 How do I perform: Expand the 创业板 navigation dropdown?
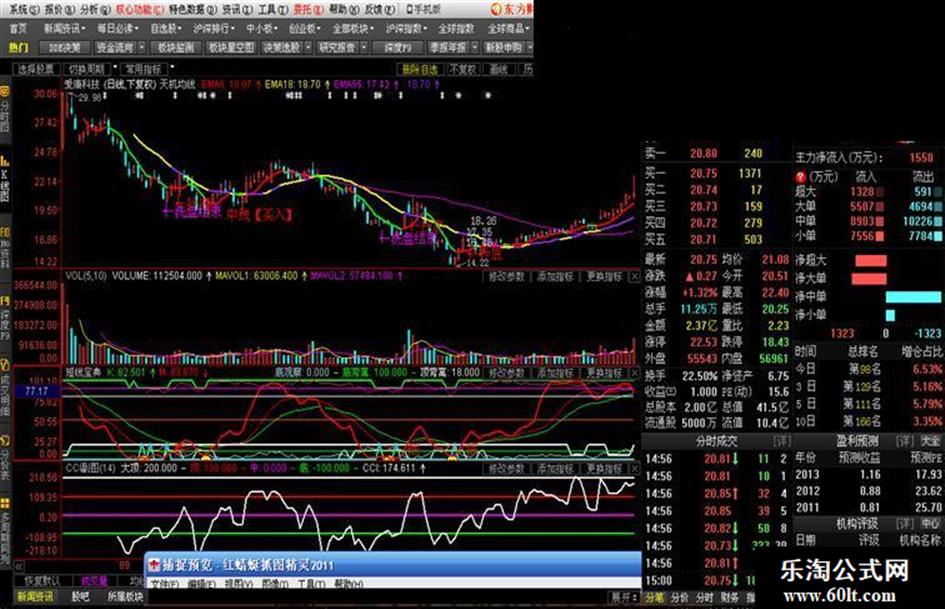click(304, 28)
